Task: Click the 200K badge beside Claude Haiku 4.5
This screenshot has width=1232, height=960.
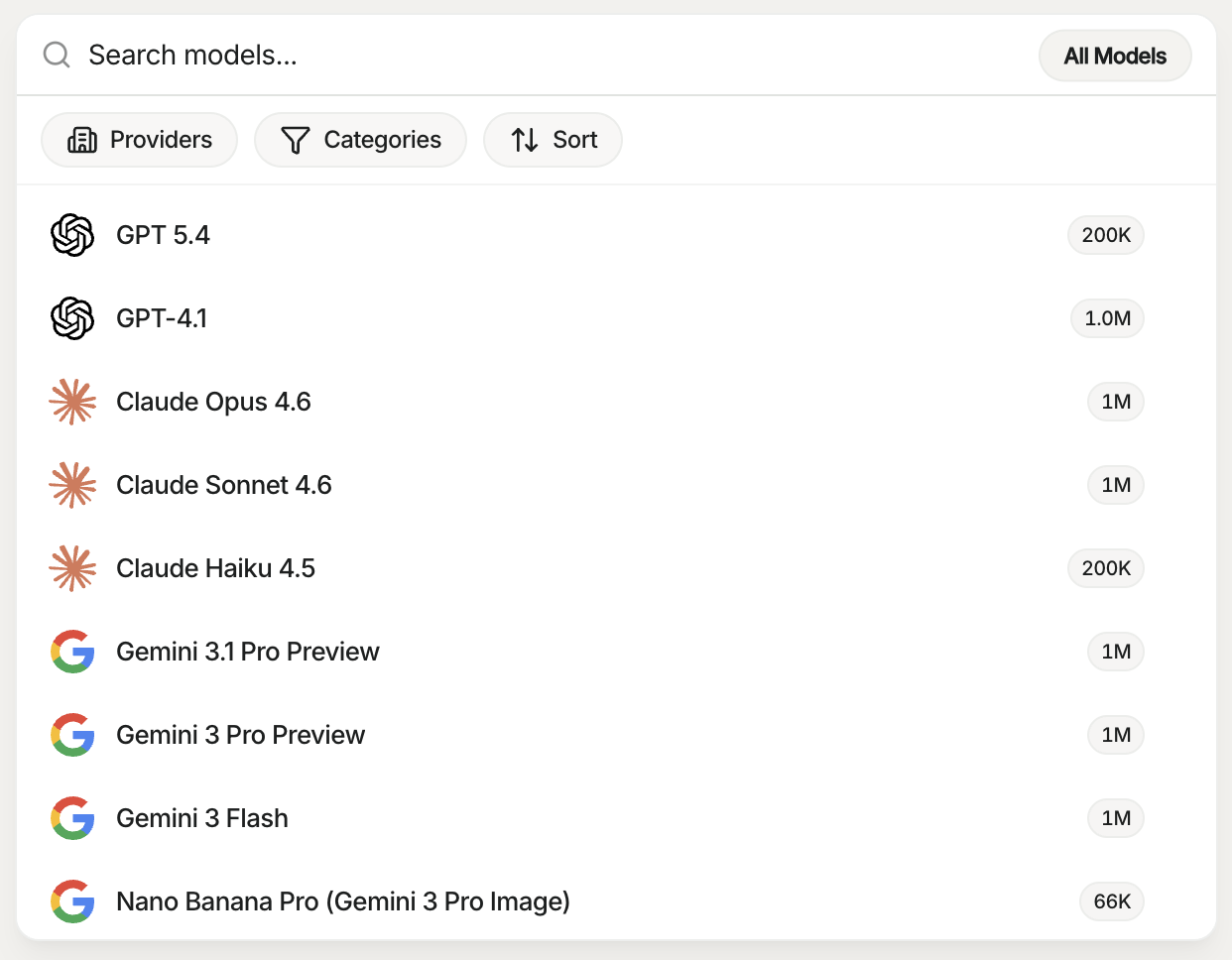Action: tap(1105, 568)
